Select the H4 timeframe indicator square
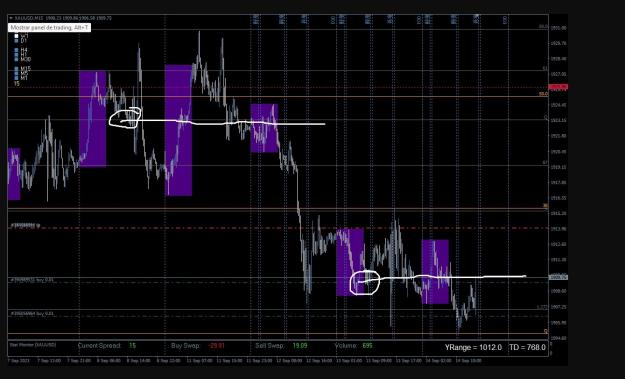Image resolution: width=625 pixels, height=379 pixels. tap(16, 50)
